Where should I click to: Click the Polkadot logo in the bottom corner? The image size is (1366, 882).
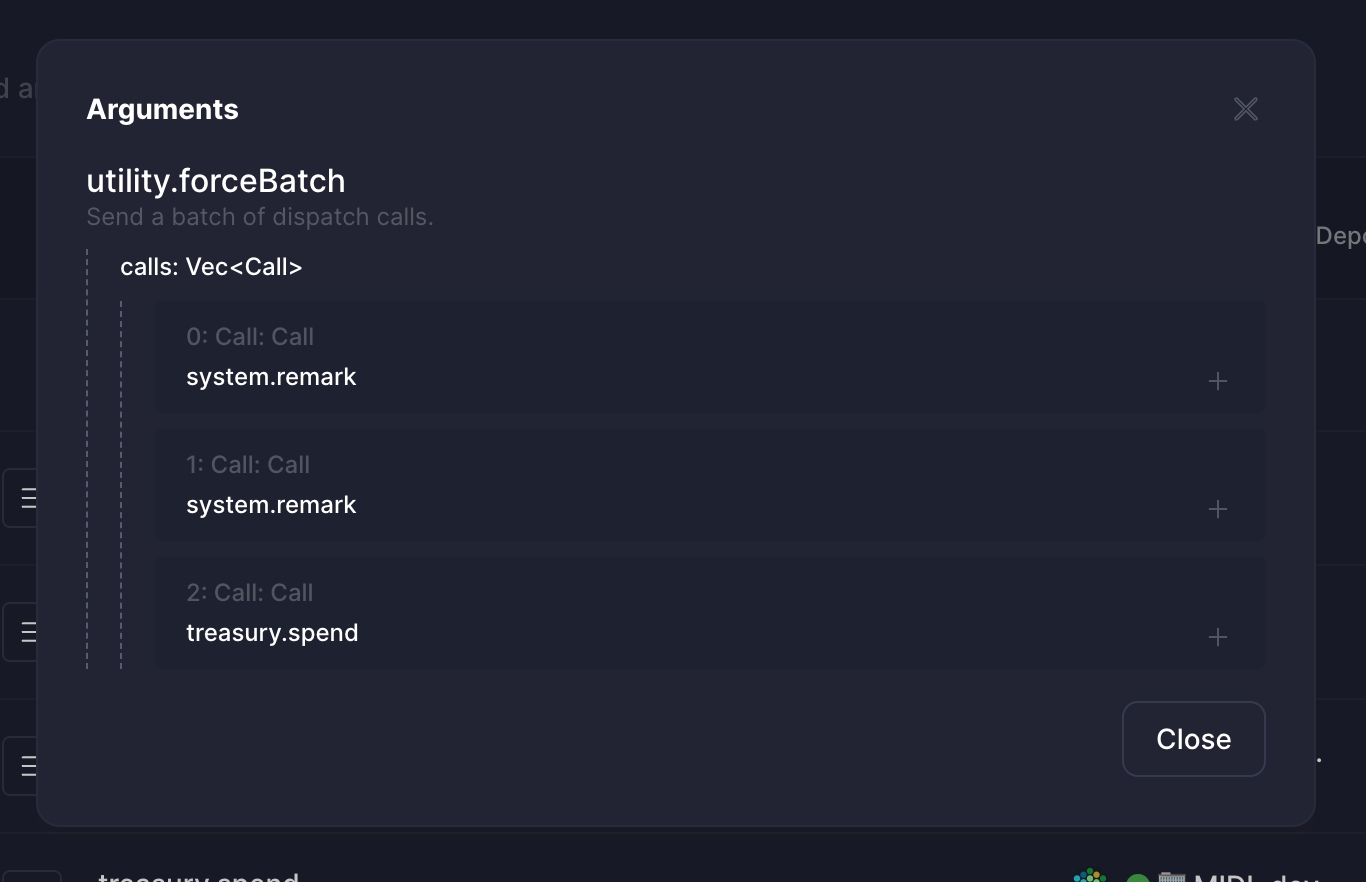pos(1090,877)
